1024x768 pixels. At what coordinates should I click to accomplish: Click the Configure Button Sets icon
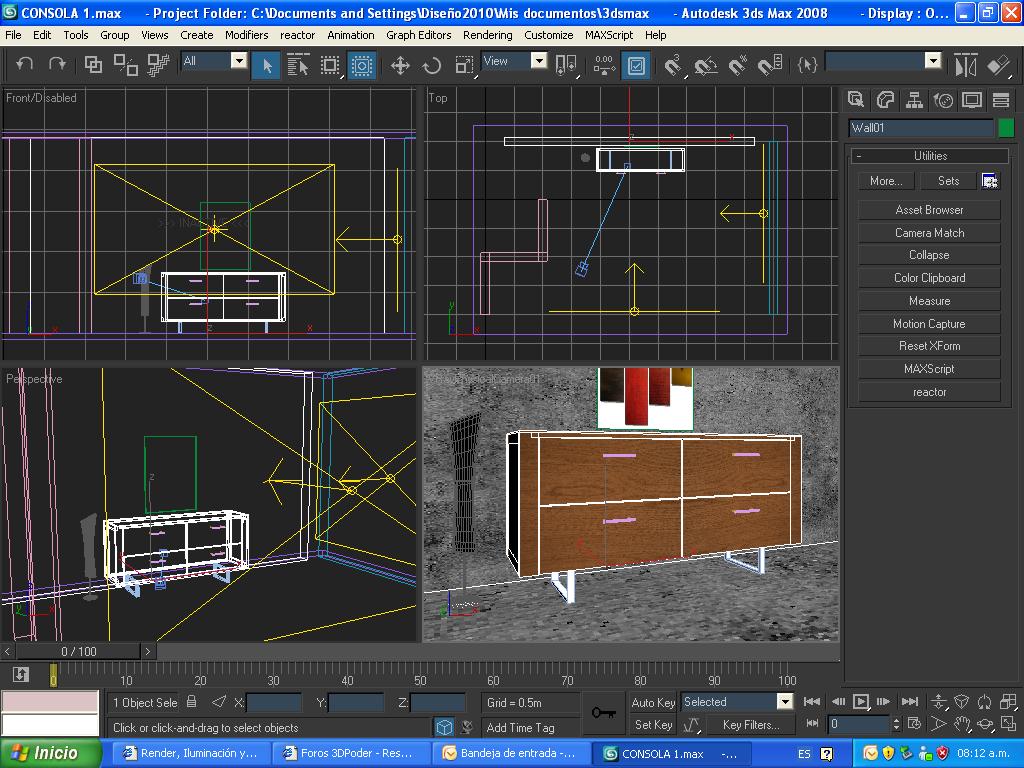(x=989, y=181)
